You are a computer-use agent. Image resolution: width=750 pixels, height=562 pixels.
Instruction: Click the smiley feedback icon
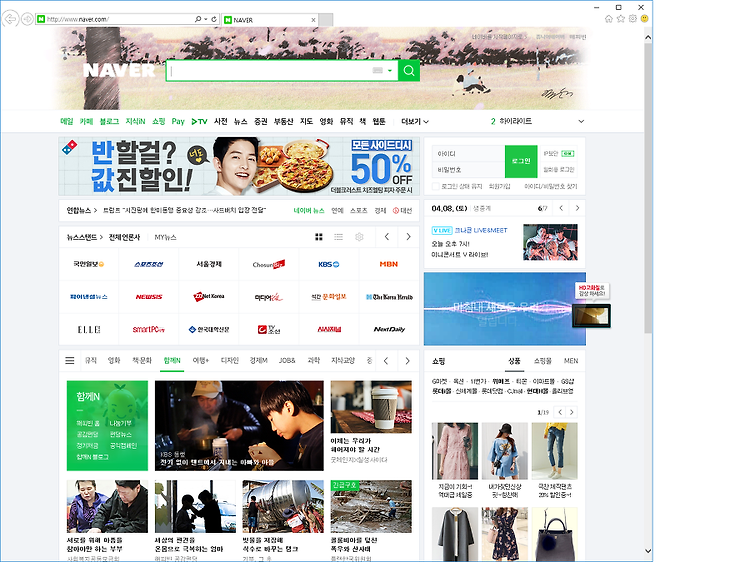coord(644,19)
